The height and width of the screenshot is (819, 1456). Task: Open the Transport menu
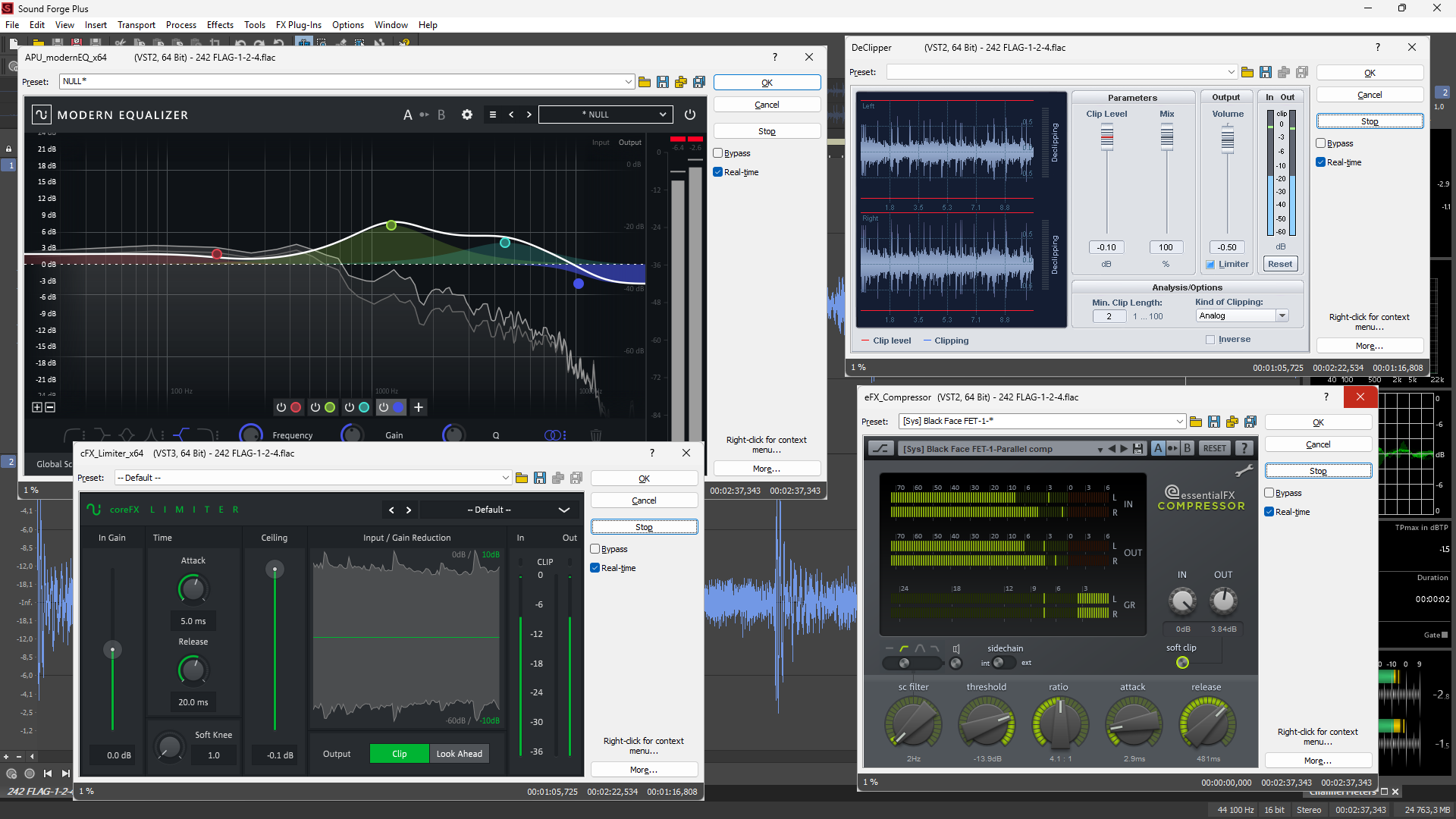[x=136, y=25]
